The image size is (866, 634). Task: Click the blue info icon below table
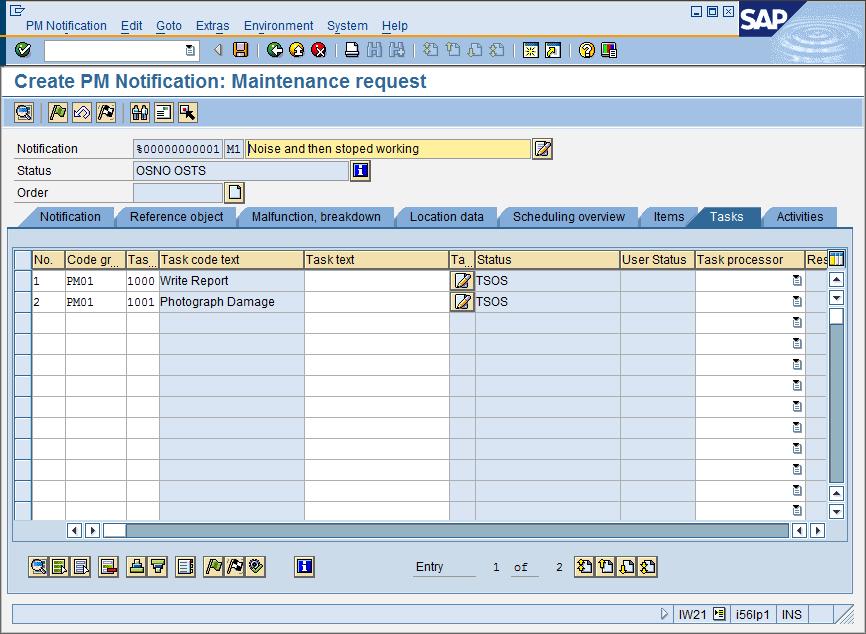[x=304, y=567]
